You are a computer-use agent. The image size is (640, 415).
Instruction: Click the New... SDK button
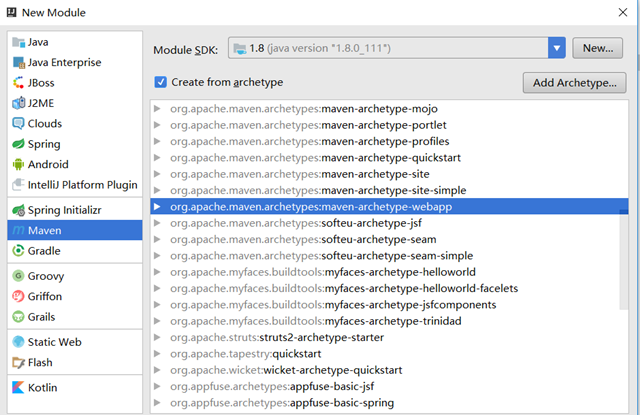click(598, 48)
